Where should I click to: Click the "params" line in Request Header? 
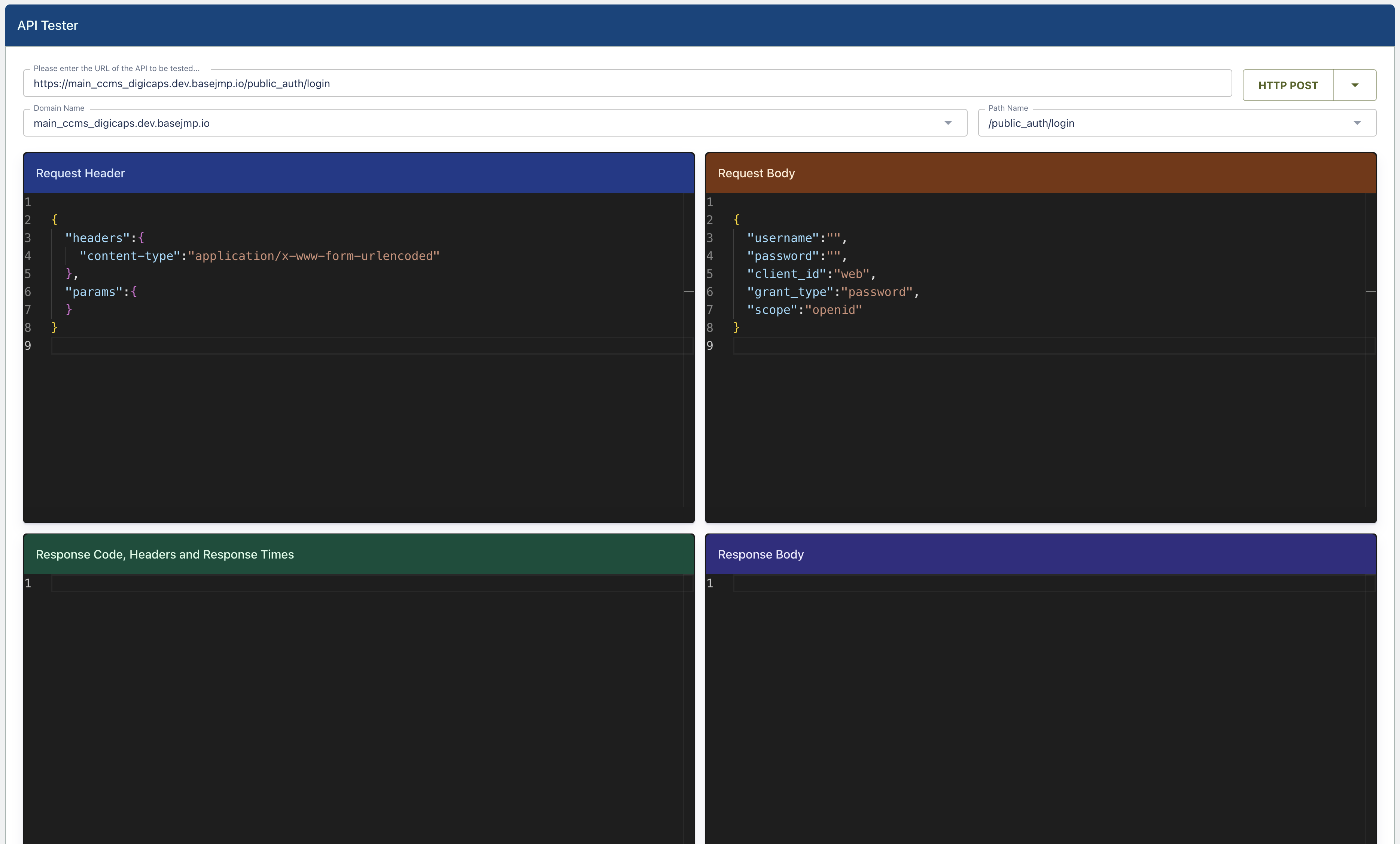point(101,292)
